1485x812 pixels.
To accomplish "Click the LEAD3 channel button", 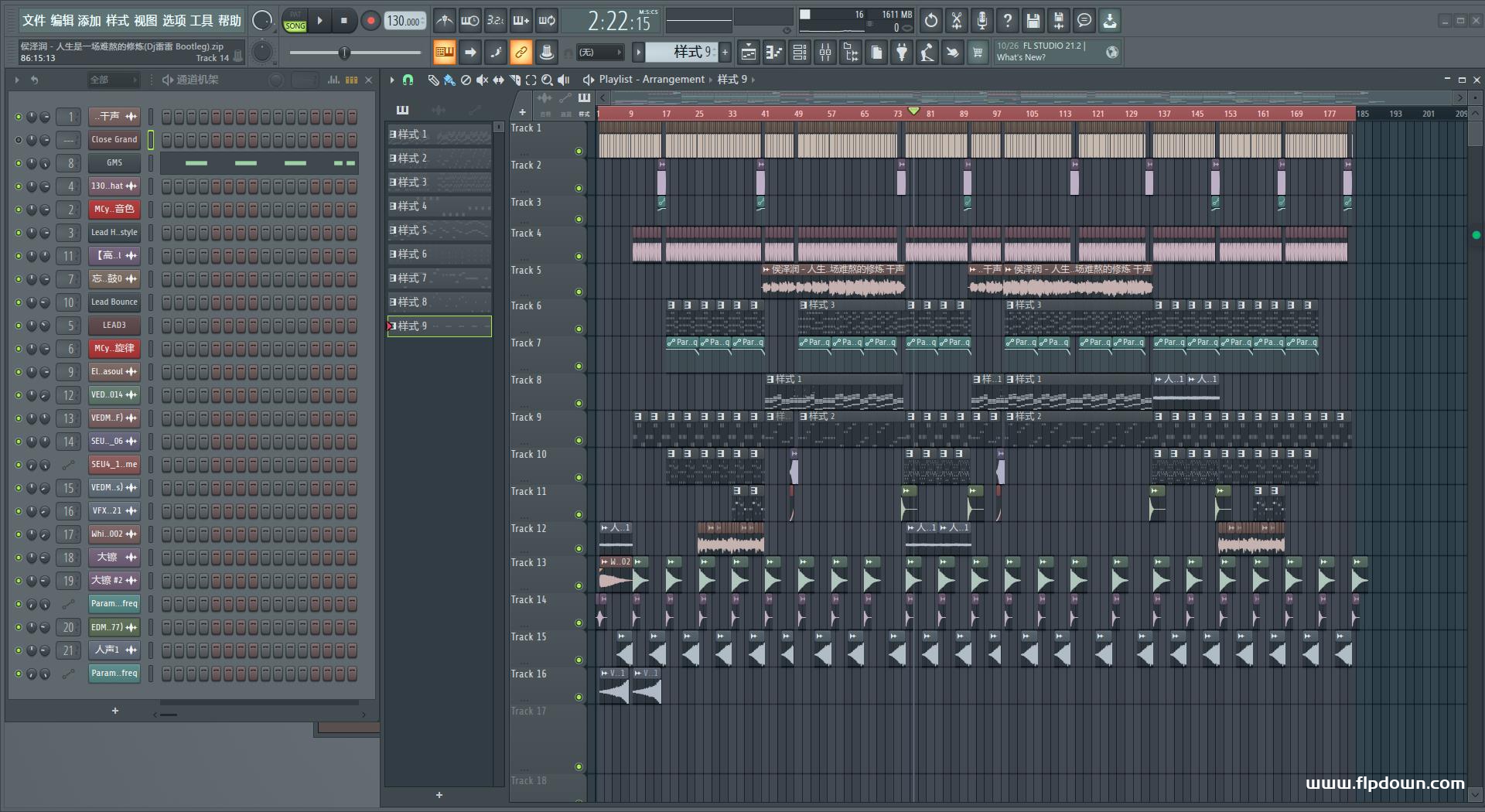I will pos(114,325).
